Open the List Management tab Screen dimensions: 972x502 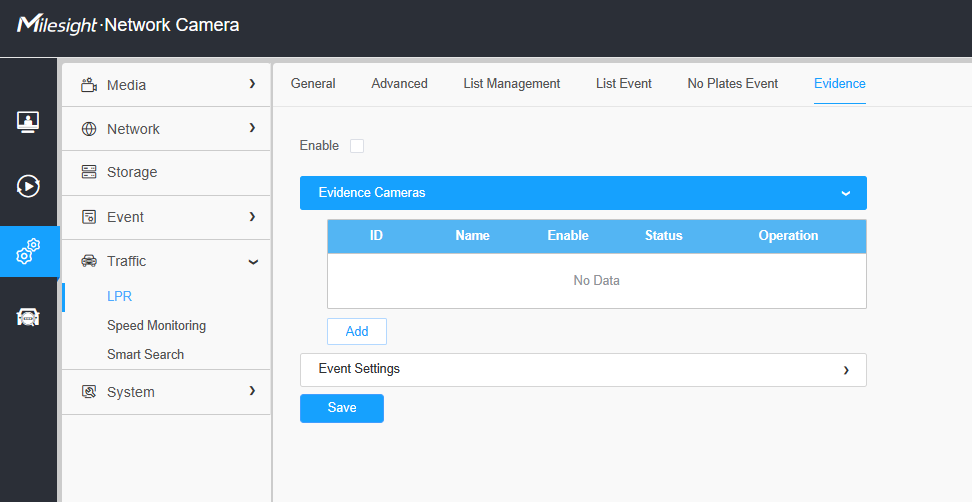[511, 84]
